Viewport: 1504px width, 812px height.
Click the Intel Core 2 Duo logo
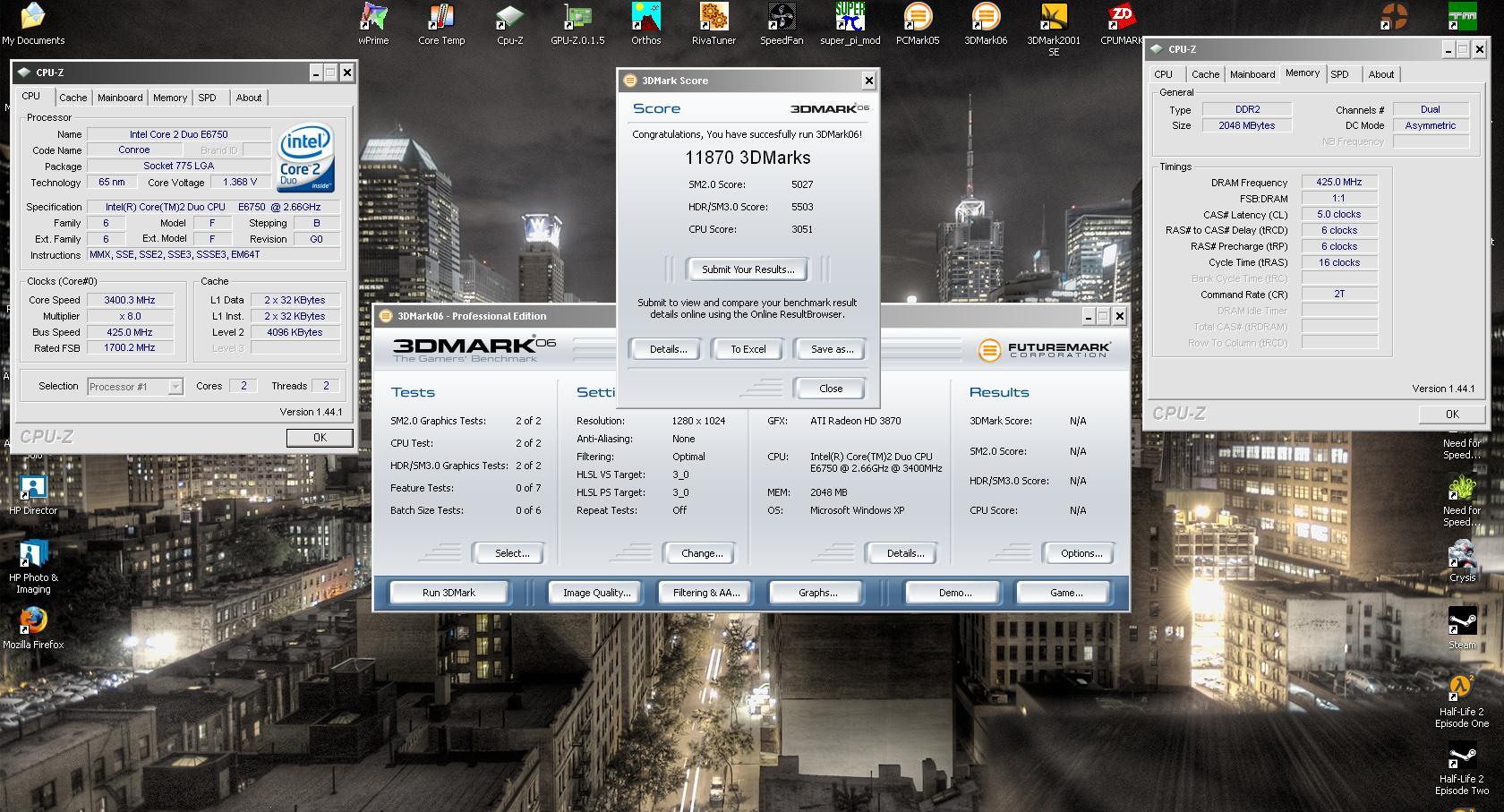[305, 157]
